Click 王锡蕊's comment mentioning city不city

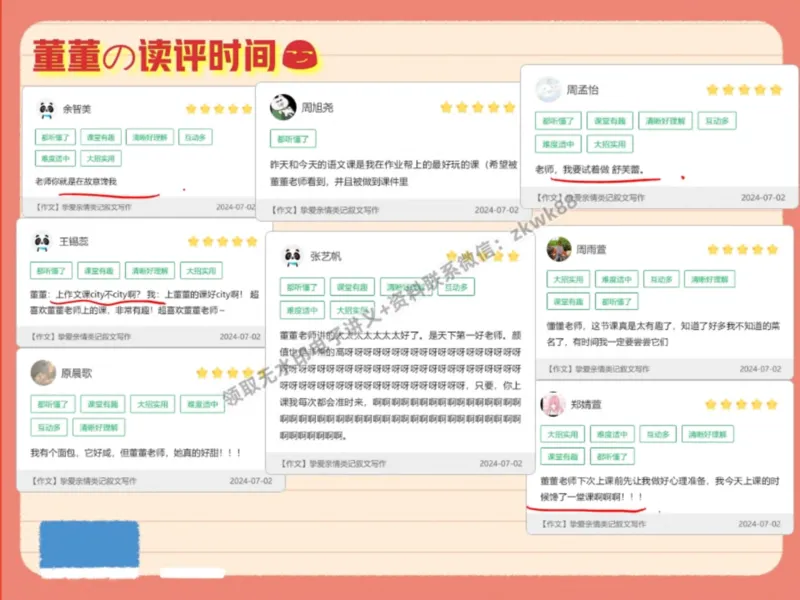point(144,302)
